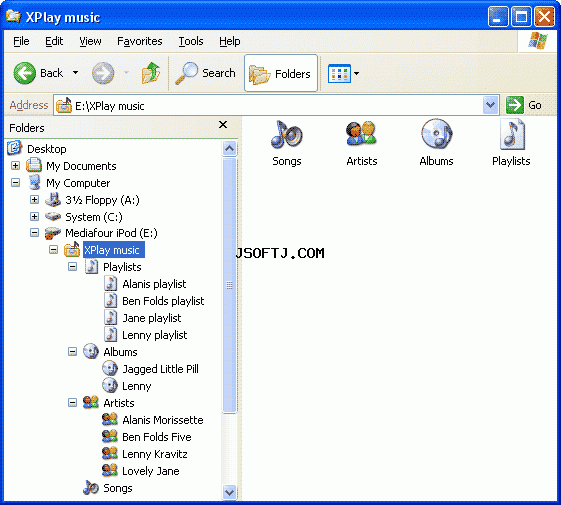Click folder tree scroll up arrow
Viewport: 561px width, 505px height.
[229, 148]
